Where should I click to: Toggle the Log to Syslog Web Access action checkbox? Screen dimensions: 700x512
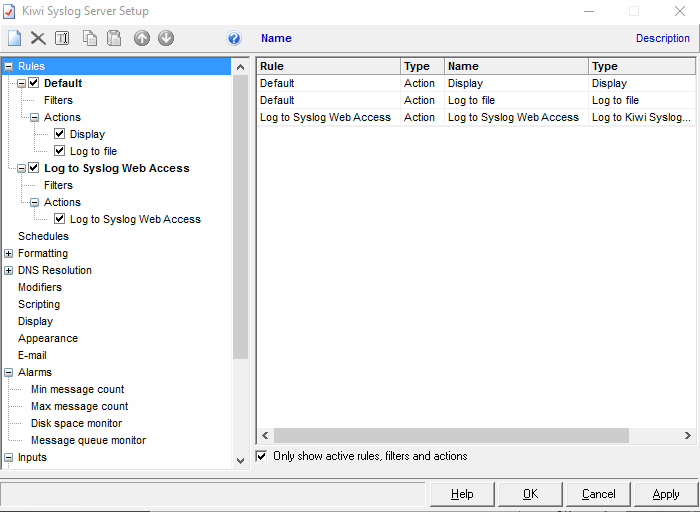(59, 219)
